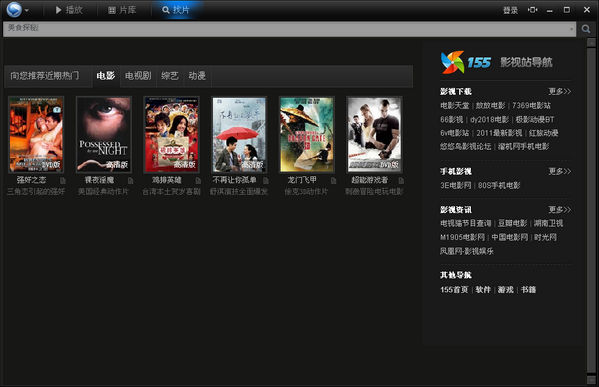Click the scrollbar up arrow

click(591, 42)
